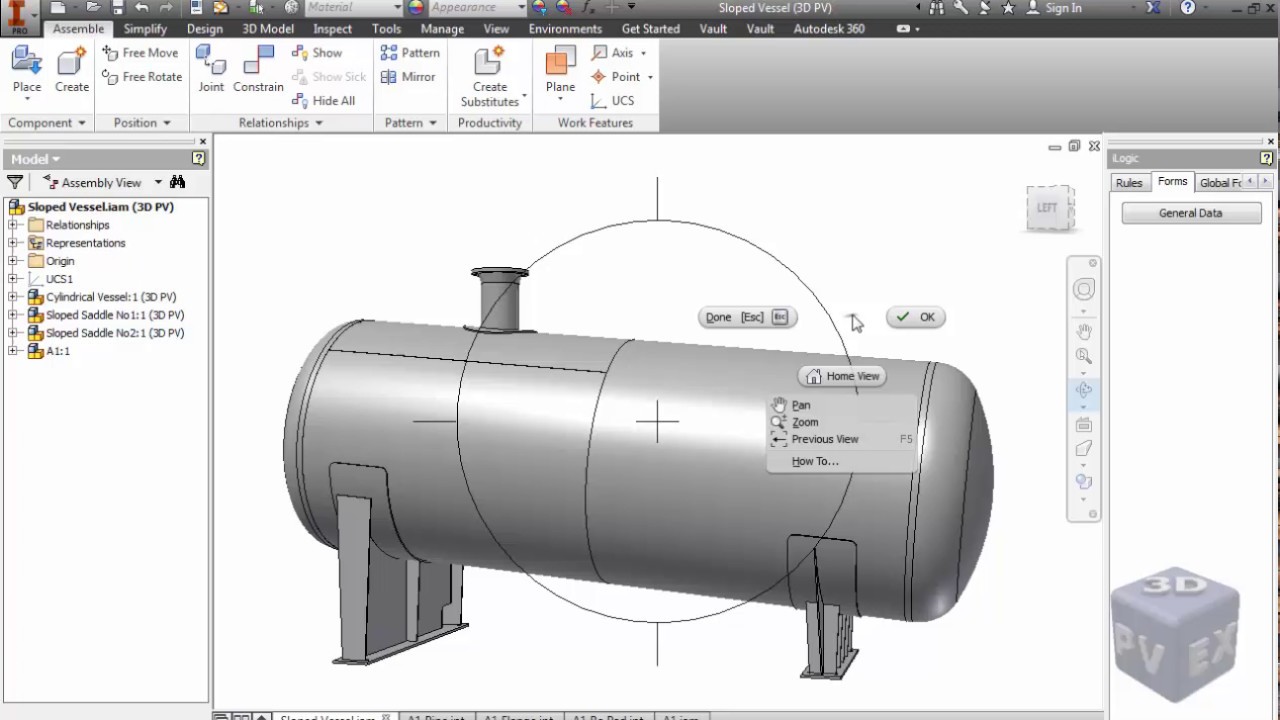1280x720 pixels.
Task: Click the binoculars find icon in browser
Action: point(177,182)
